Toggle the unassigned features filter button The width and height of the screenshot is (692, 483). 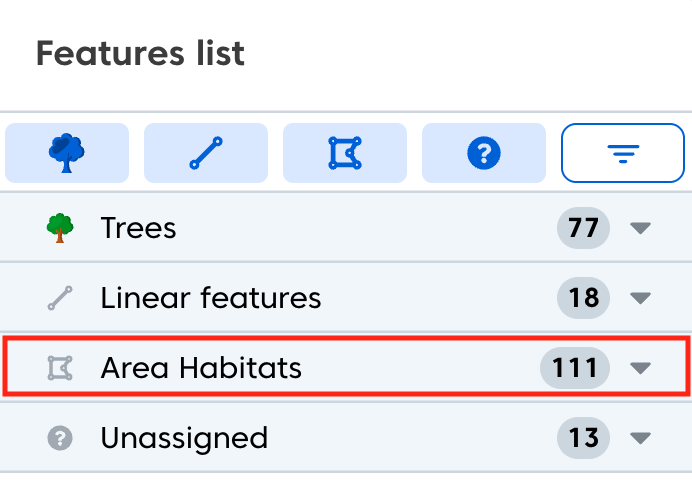tap(484, 153)
